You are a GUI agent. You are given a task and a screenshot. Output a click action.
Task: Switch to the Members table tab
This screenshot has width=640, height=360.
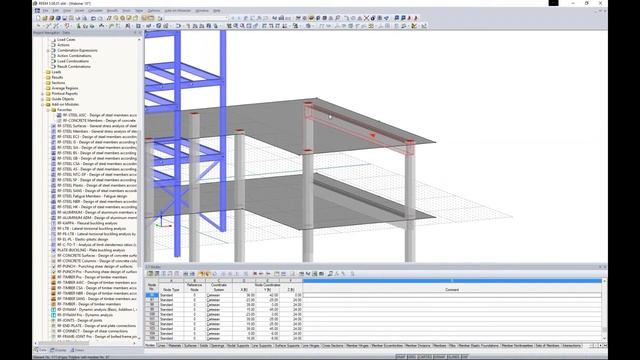[439, 346]
